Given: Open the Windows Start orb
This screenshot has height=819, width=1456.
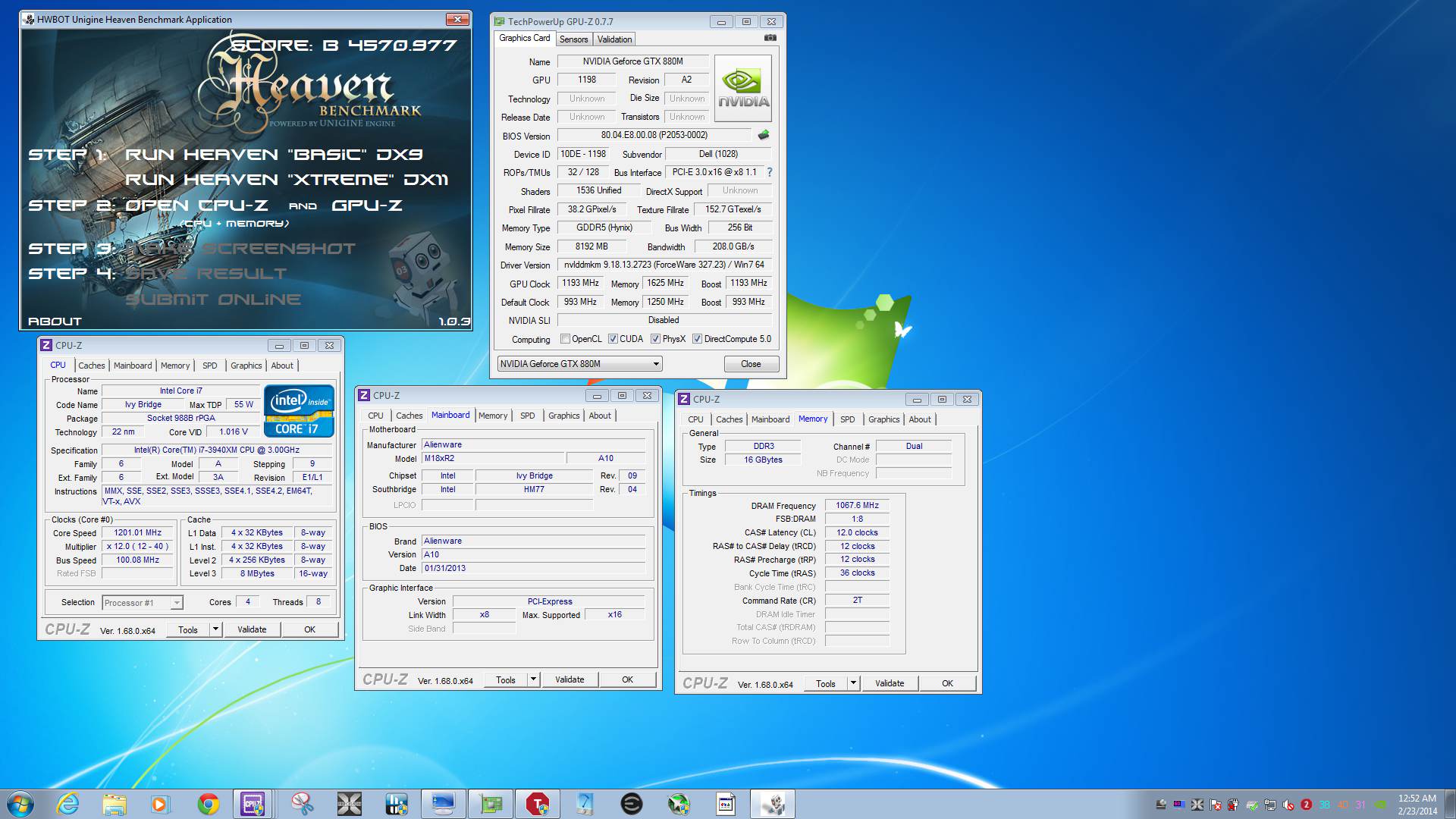Looking at the screenshot, I should point(20,804).
